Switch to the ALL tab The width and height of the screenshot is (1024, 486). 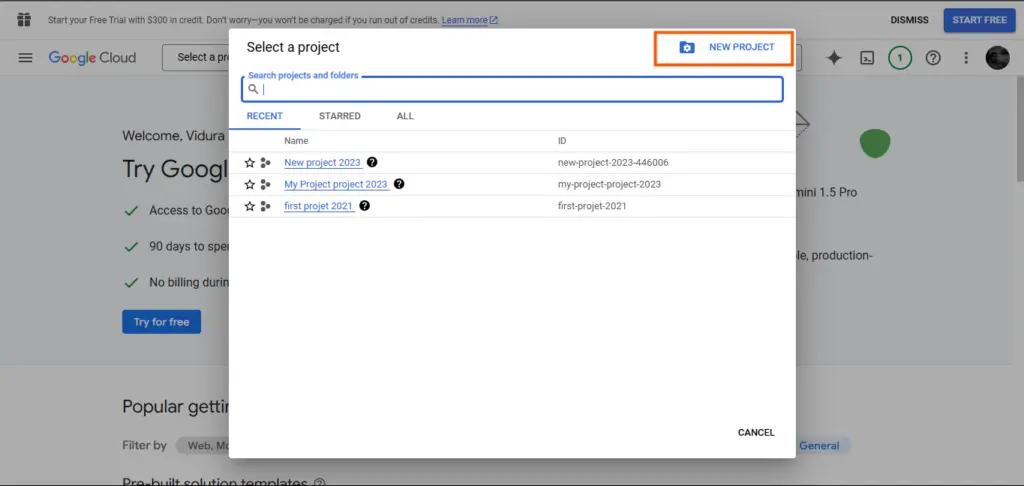[405, 116]
